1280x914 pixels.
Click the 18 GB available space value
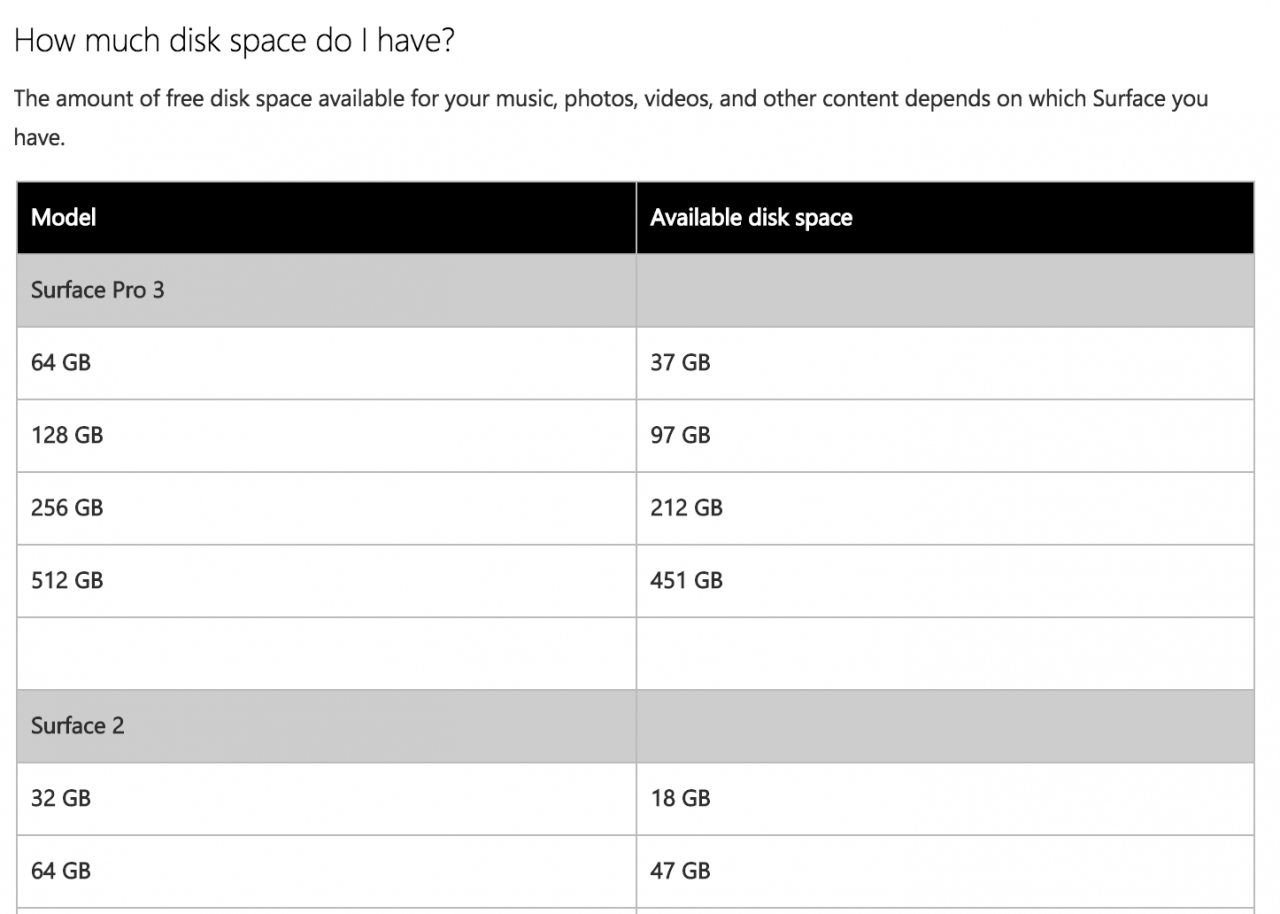point(680,799)
